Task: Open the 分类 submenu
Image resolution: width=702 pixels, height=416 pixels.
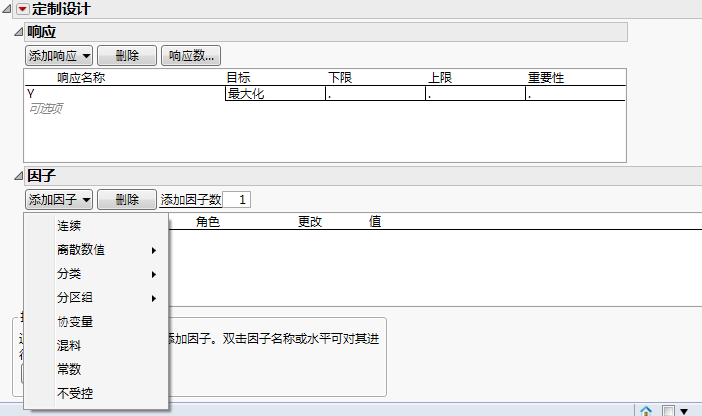Action: [96, 274]
